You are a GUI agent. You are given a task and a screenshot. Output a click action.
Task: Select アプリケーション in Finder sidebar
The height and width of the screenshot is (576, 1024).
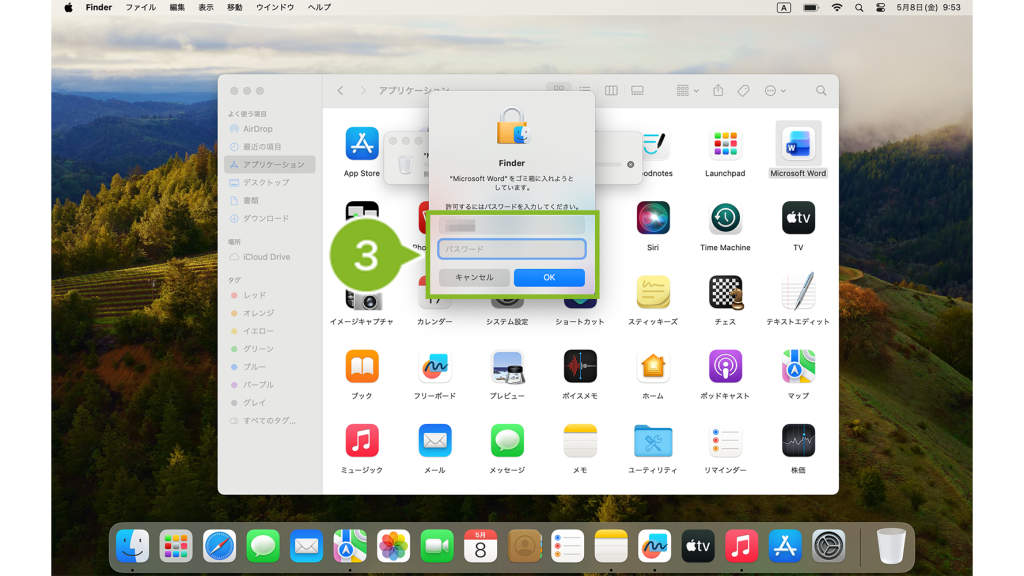269,165
